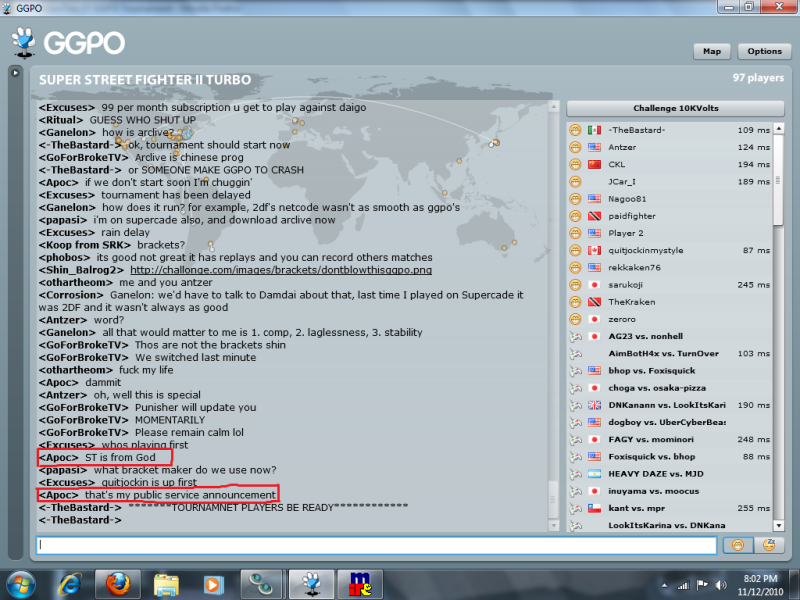Select player Antzer in the player list
800x600 pixels.
click(669, 147)
